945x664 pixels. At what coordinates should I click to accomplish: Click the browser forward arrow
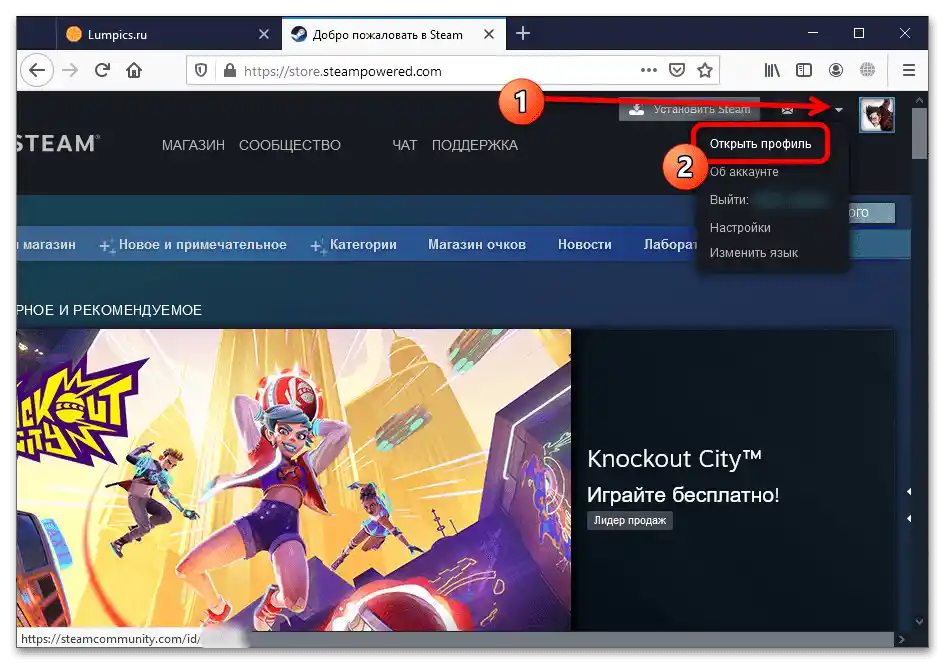(x=71, y=70)
